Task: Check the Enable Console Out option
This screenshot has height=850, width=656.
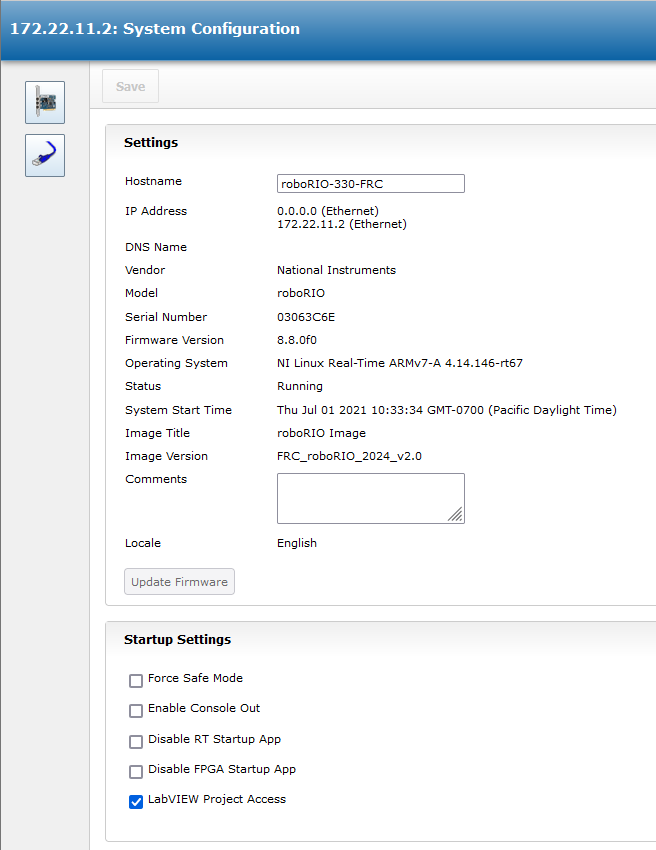Action: [x=136, y=711]
